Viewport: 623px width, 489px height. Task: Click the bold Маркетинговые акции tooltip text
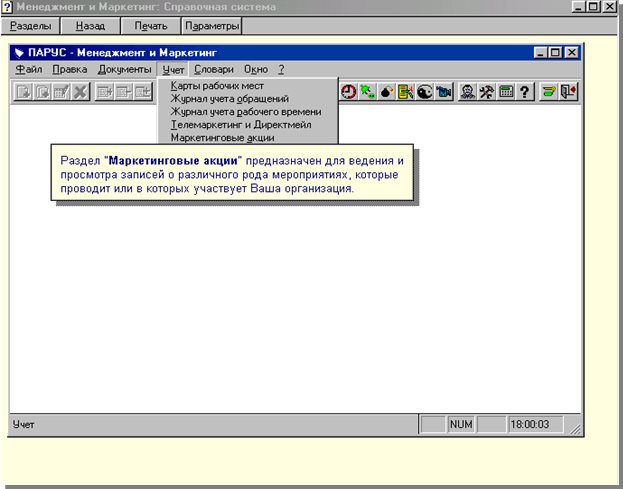(x=173, y=161)
